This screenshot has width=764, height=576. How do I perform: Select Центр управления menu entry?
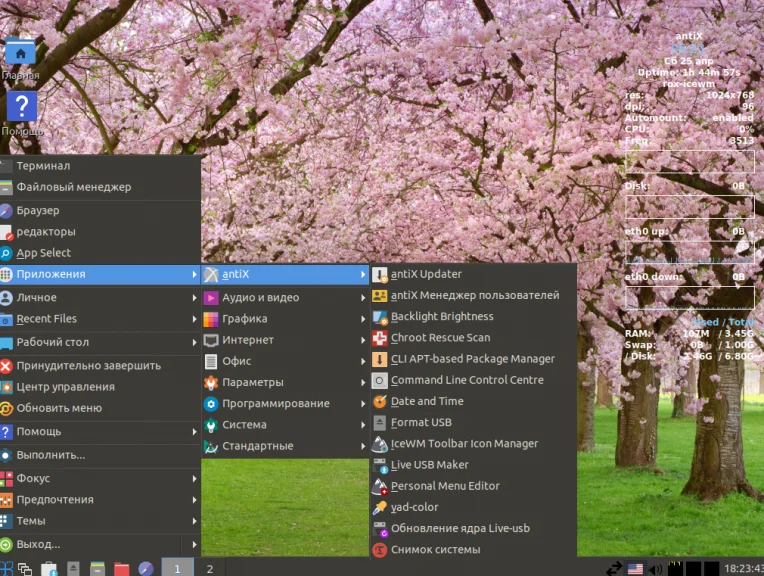pos(65,387)
